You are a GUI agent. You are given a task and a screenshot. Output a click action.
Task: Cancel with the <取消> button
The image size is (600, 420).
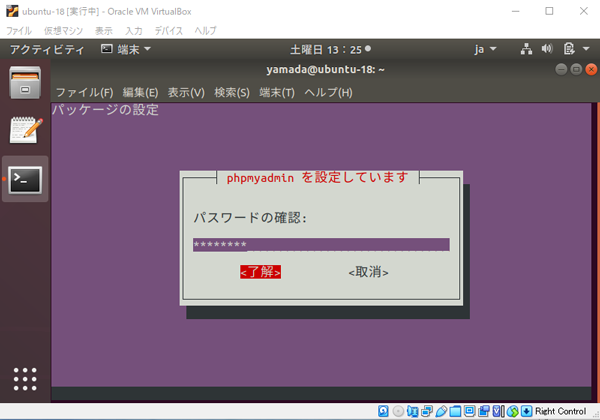point(368,272)
